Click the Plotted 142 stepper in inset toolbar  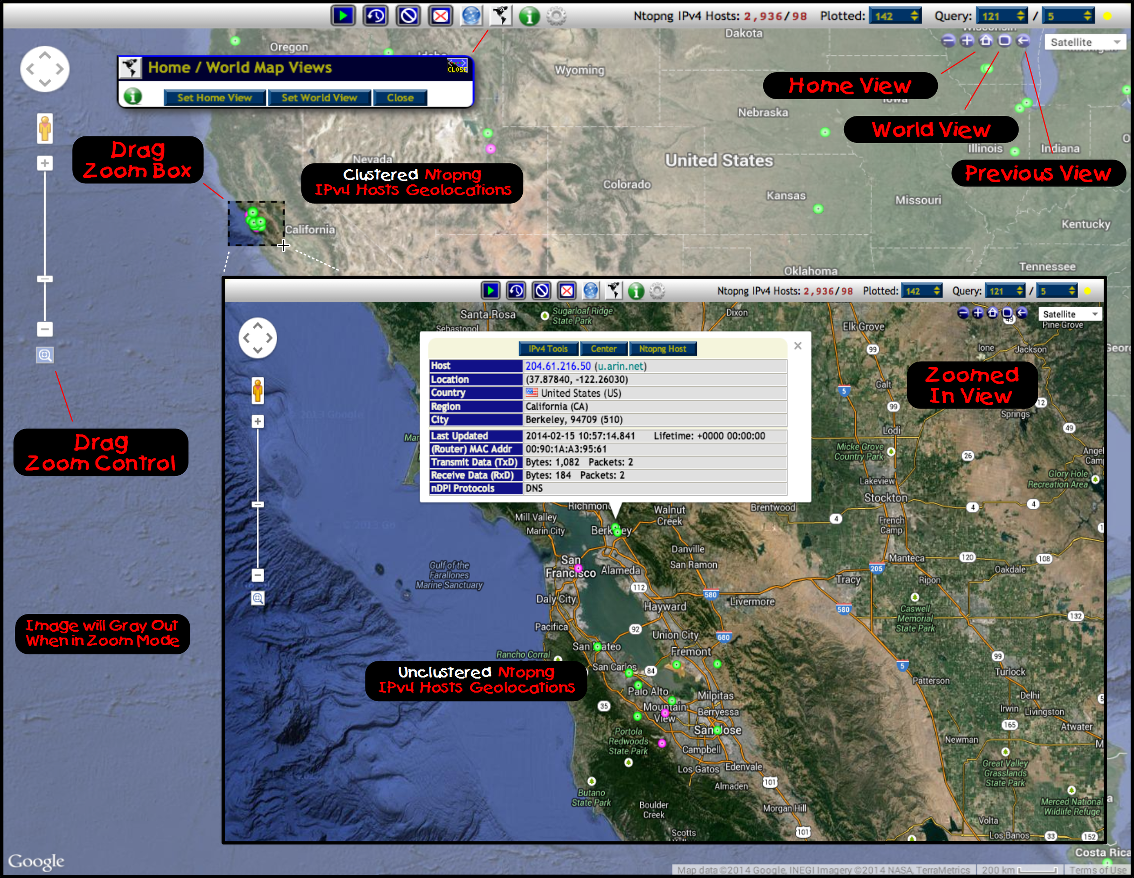pyautogui.click(x=921, y=291)
